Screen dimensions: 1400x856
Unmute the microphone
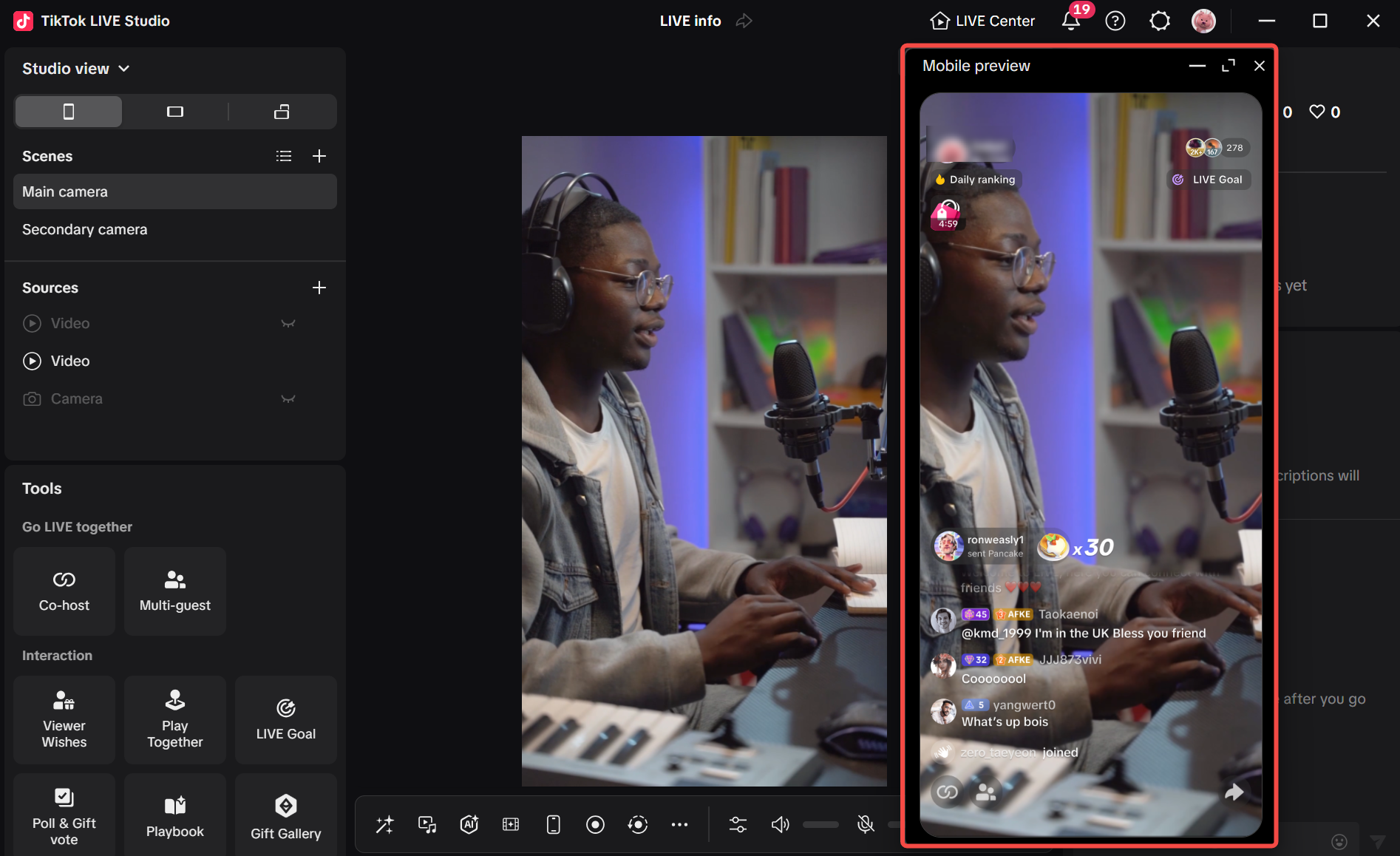click(x=865, y=825)
